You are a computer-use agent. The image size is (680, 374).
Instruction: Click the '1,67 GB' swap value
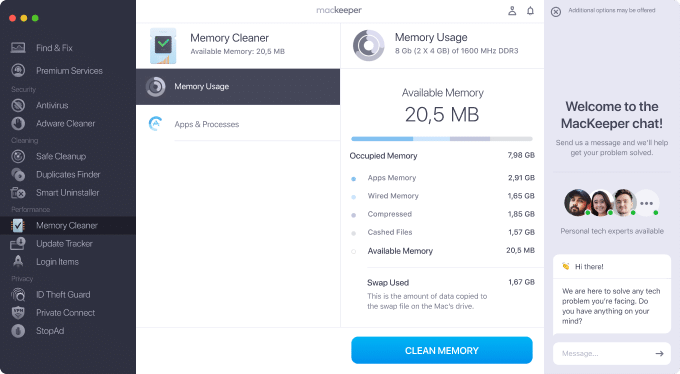tap(521, 282)
